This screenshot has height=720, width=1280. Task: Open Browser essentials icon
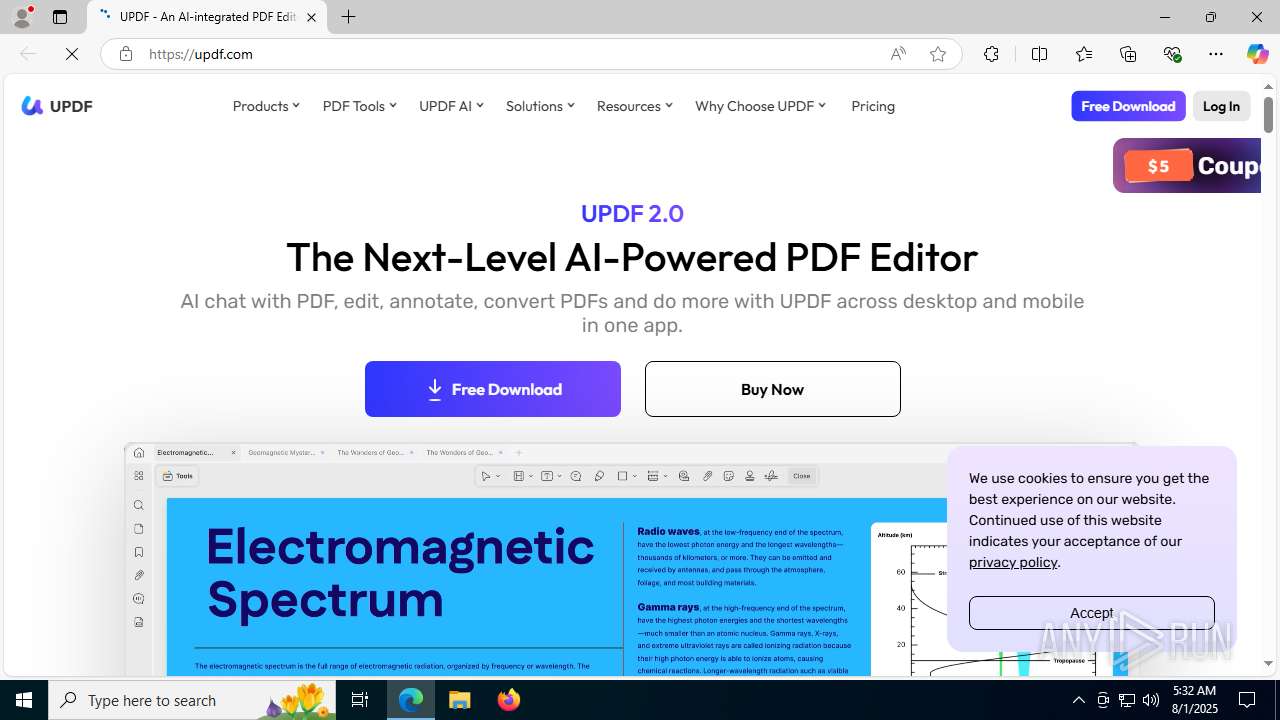[1172, 54]
